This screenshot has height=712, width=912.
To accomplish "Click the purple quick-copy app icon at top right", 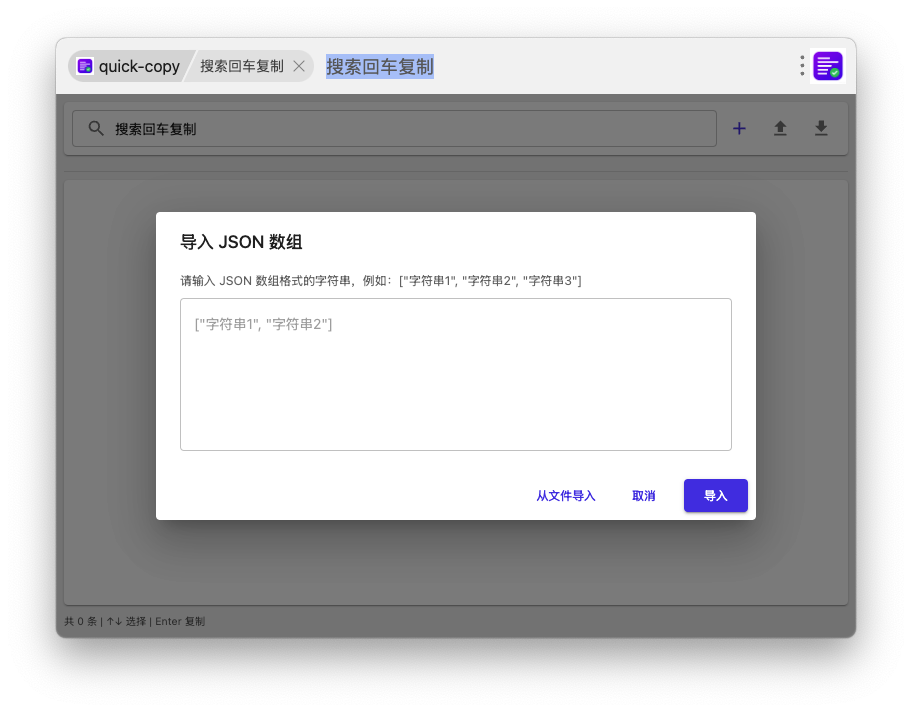I will (x=828, y=66).
